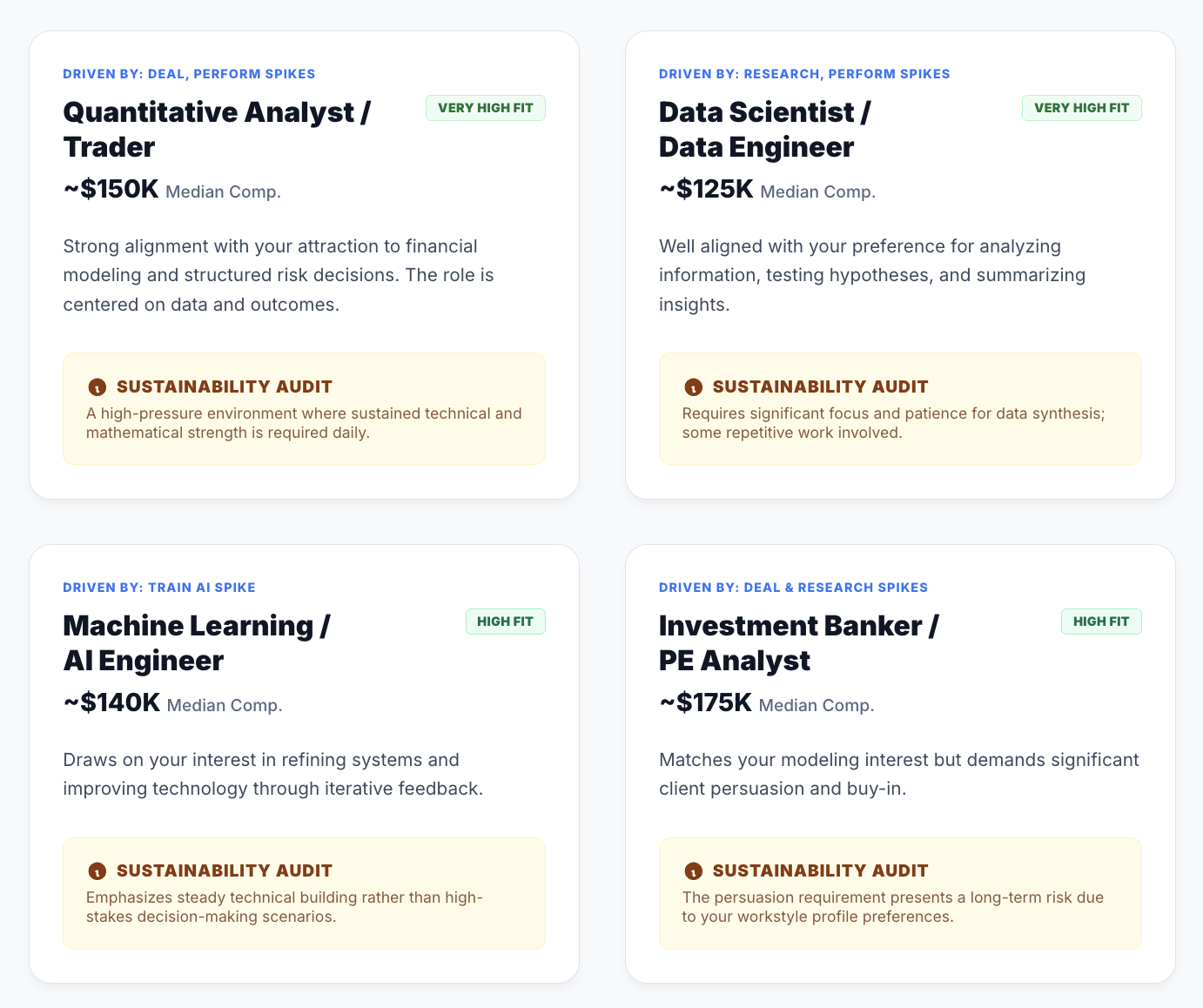Click the info icon in Machine Learning sustainability audit
1203x1008 pixels.
click(x=97, y=870)
